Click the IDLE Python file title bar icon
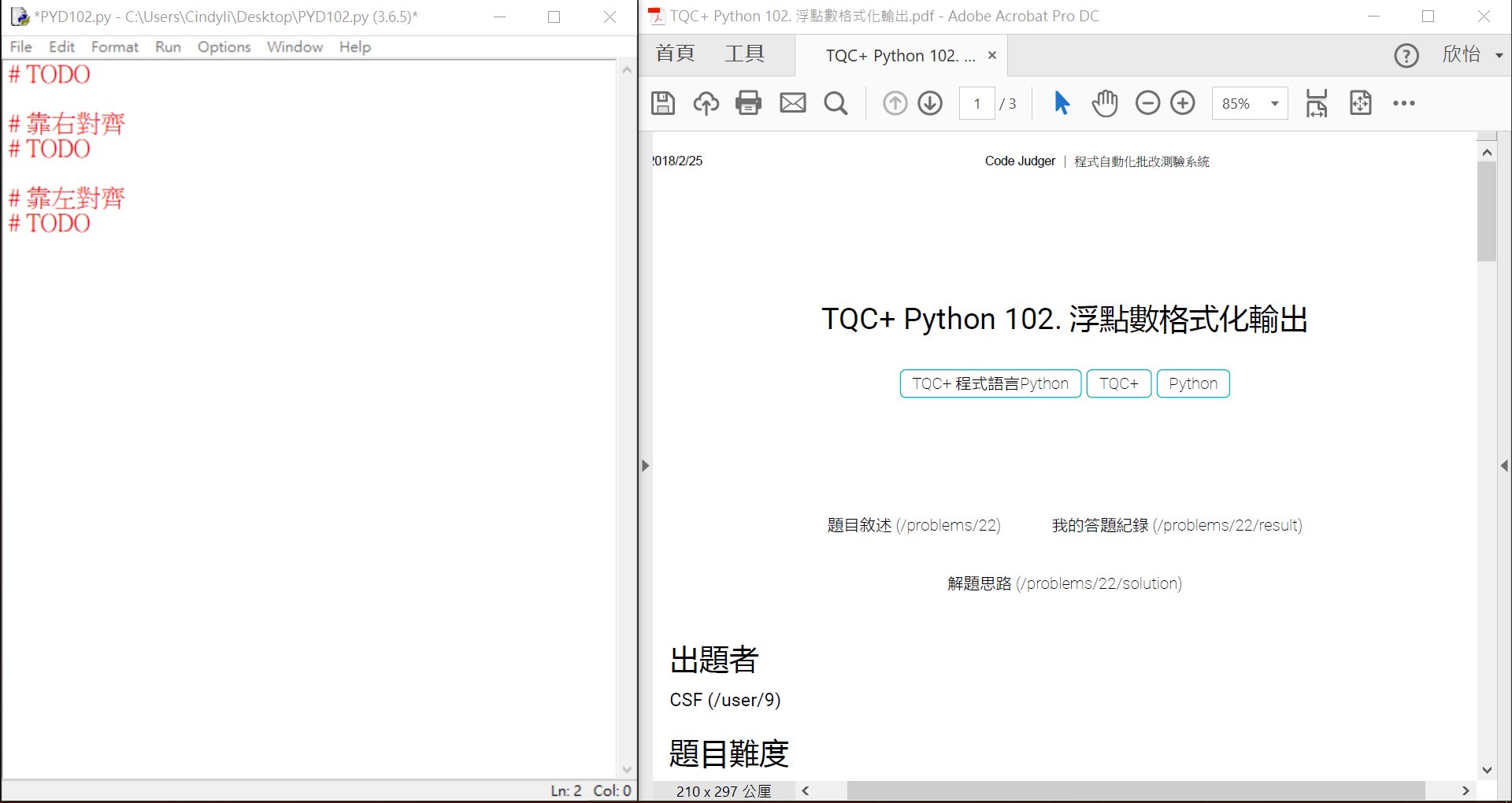1512x803 pixels. tap(20, 17)
